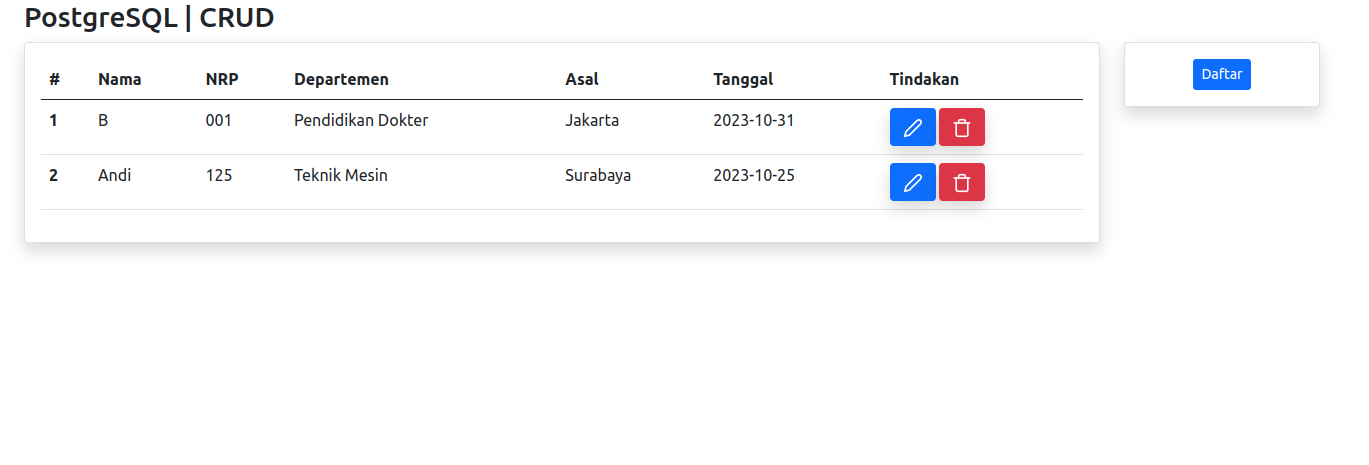Screen dimensions: 1369x465
Task: Select the date 2023-10-25
Action: click(x=754, y=175)
